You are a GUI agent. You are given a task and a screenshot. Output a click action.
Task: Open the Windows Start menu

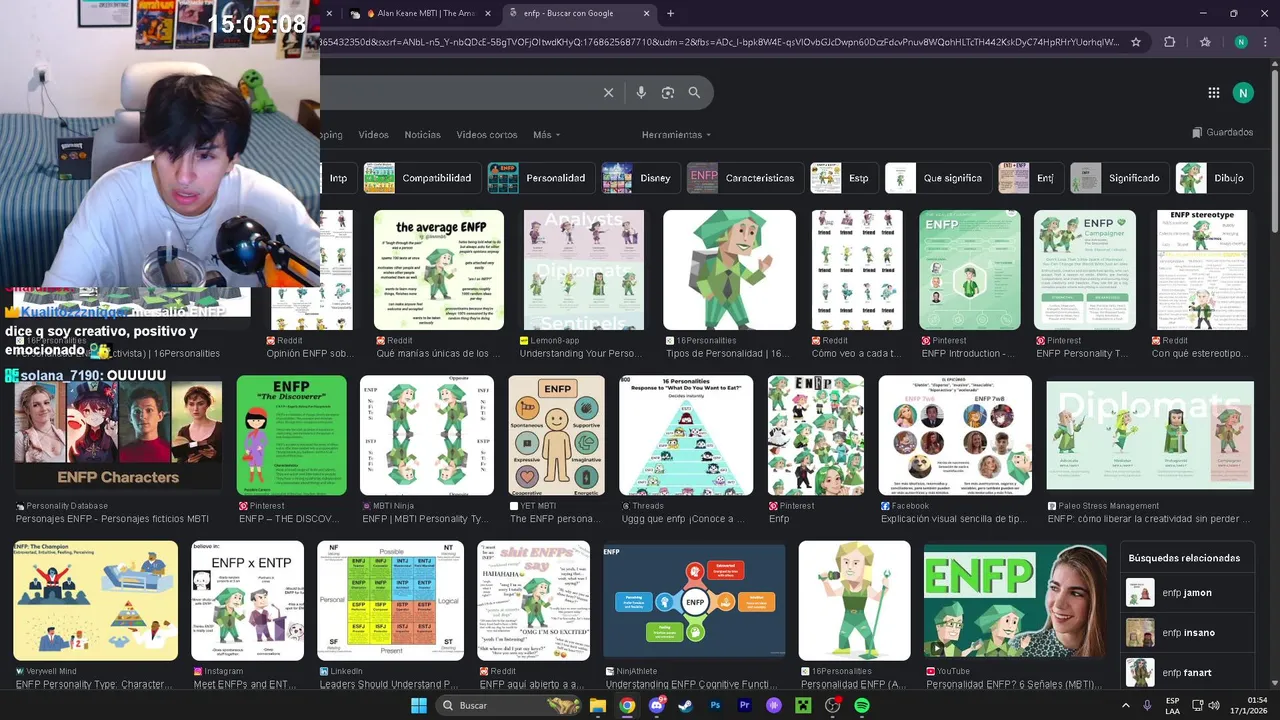click(419, 706)
